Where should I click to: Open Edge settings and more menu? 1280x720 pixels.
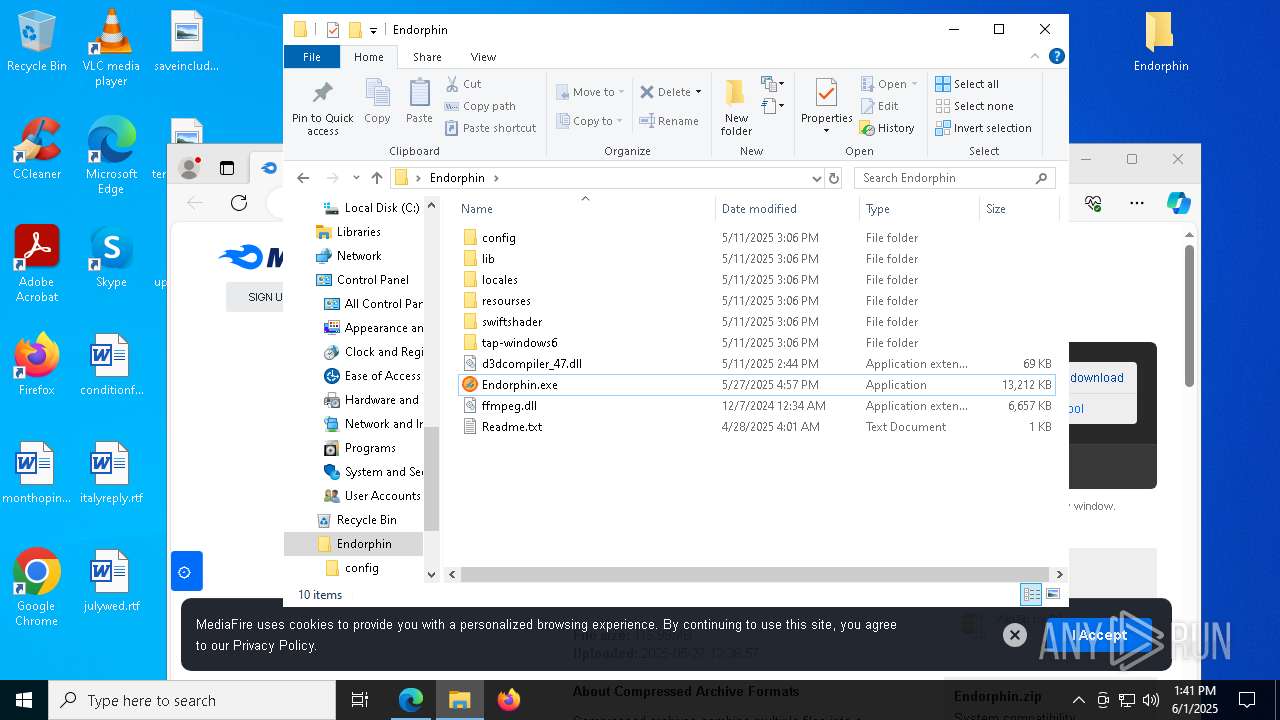pyautogui.click(x=1136, y=203)
